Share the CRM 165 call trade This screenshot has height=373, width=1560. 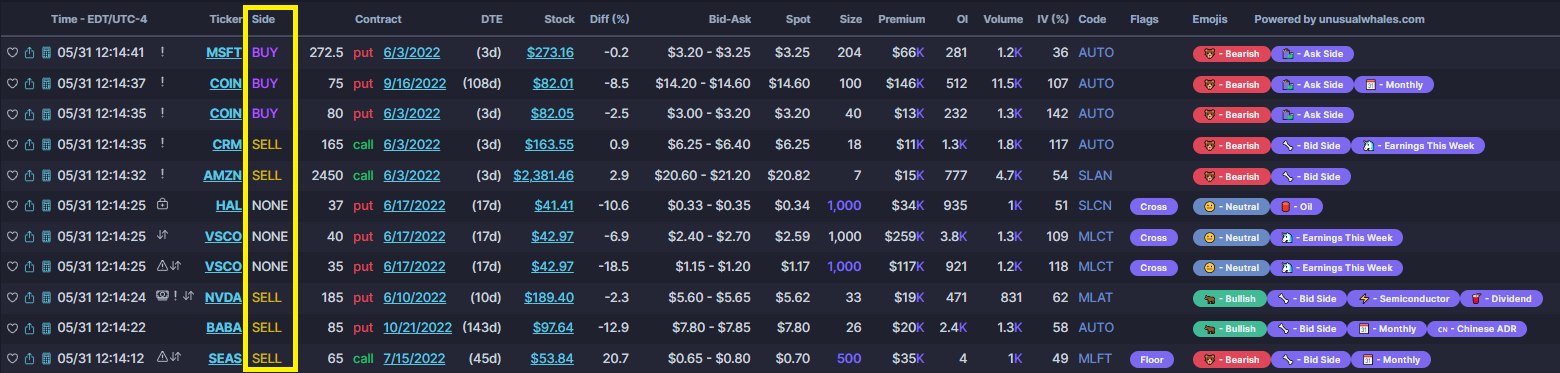(x=29, y=145)
